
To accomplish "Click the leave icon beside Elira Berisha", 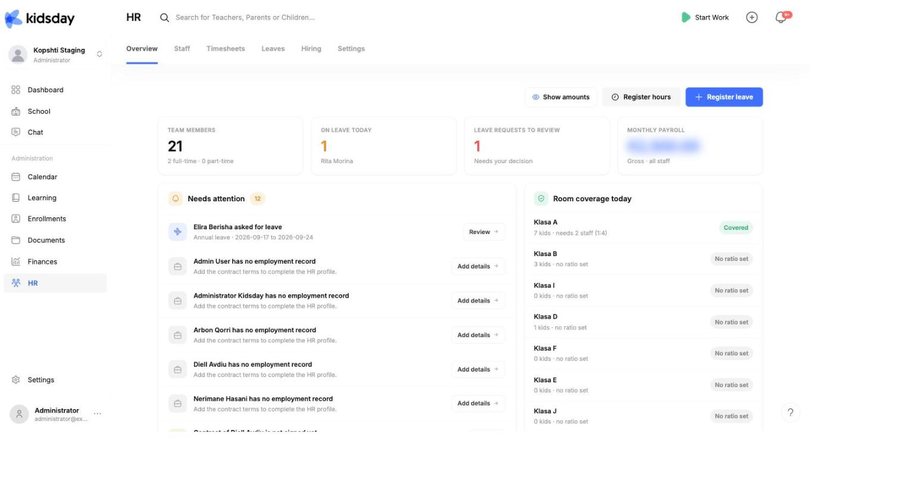I will [177, 232].
